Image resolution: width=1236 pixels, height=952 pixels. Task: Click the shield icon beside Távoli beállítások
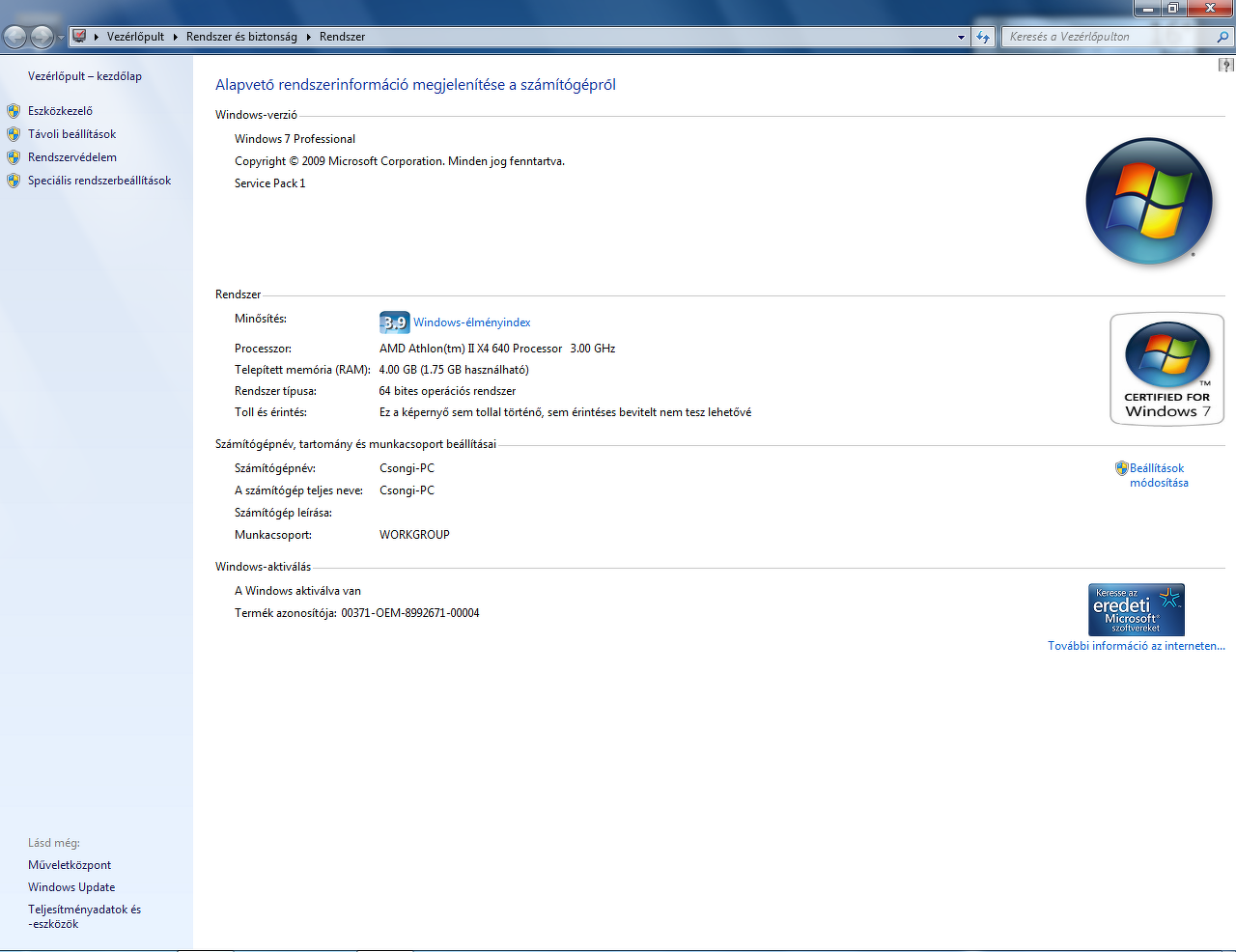click(14, 134)
